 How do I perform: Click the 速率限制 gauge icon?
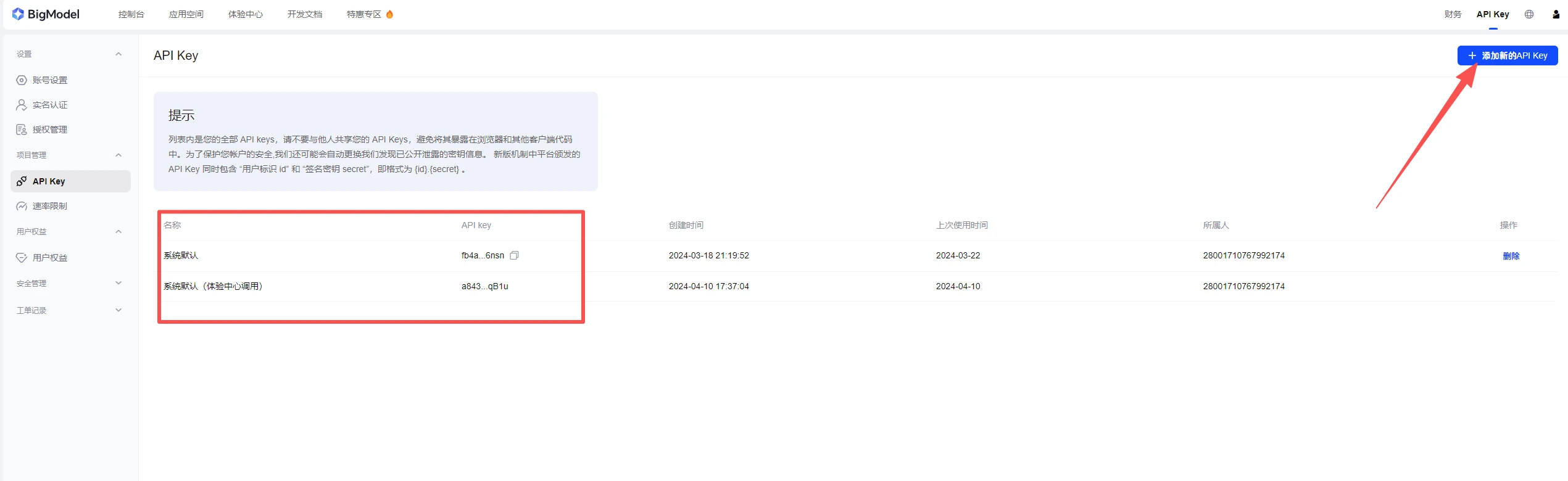22,206
